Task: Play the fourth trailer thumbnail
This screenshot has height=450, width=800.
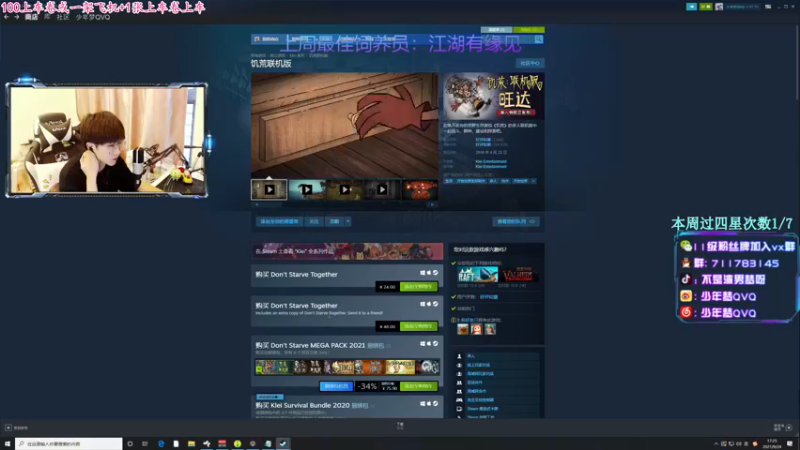Action: 382,190
